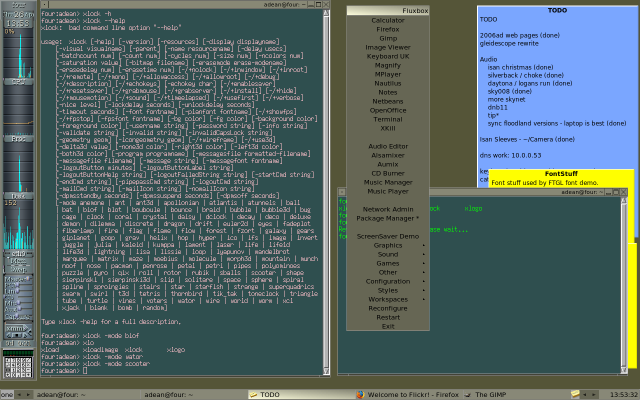Click Restart in the Fluxbox menu
The width and height of the screenshot is (640, 400).
click(x=388, y=317)
